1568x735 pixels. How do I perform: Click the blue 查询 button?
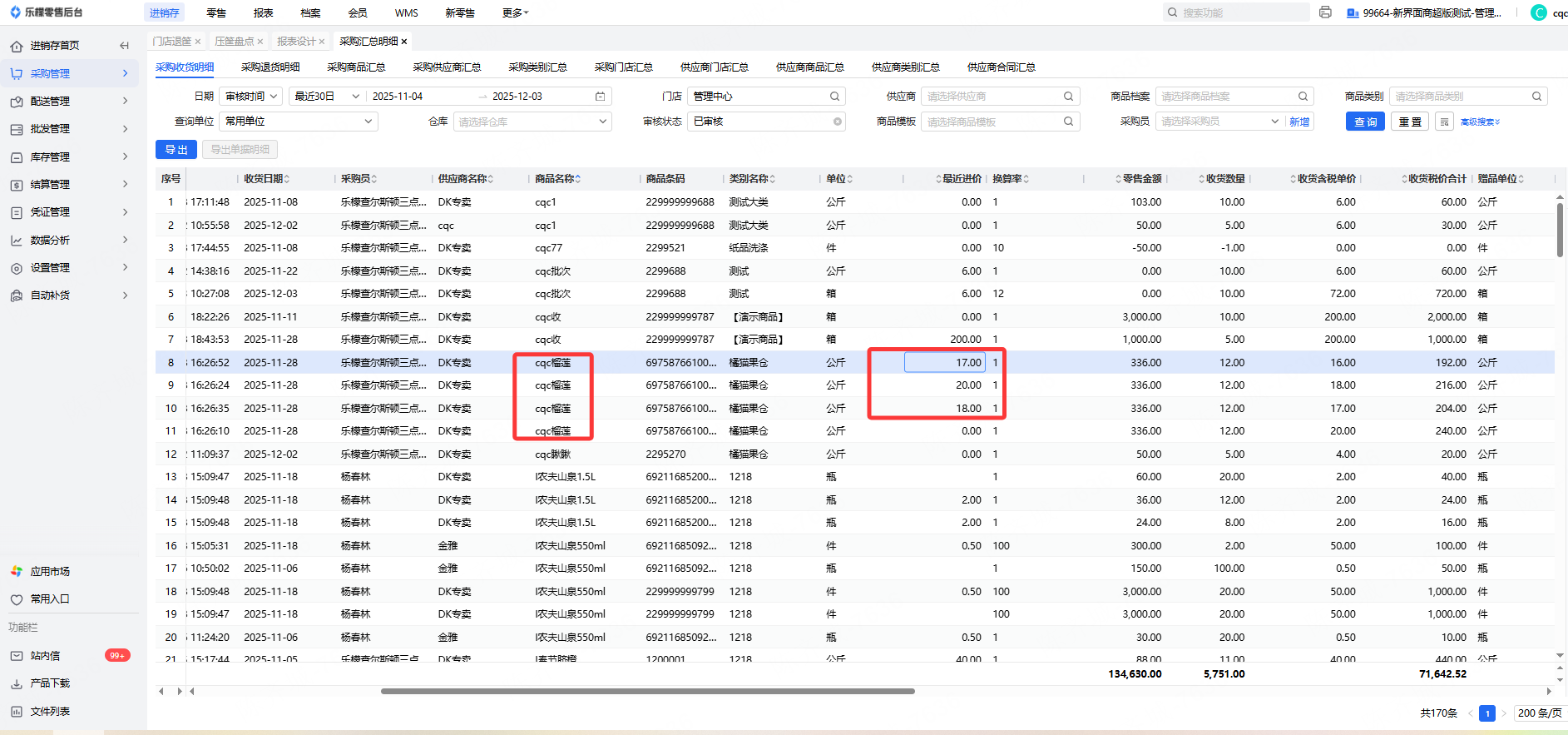(x=1366, y=122)
